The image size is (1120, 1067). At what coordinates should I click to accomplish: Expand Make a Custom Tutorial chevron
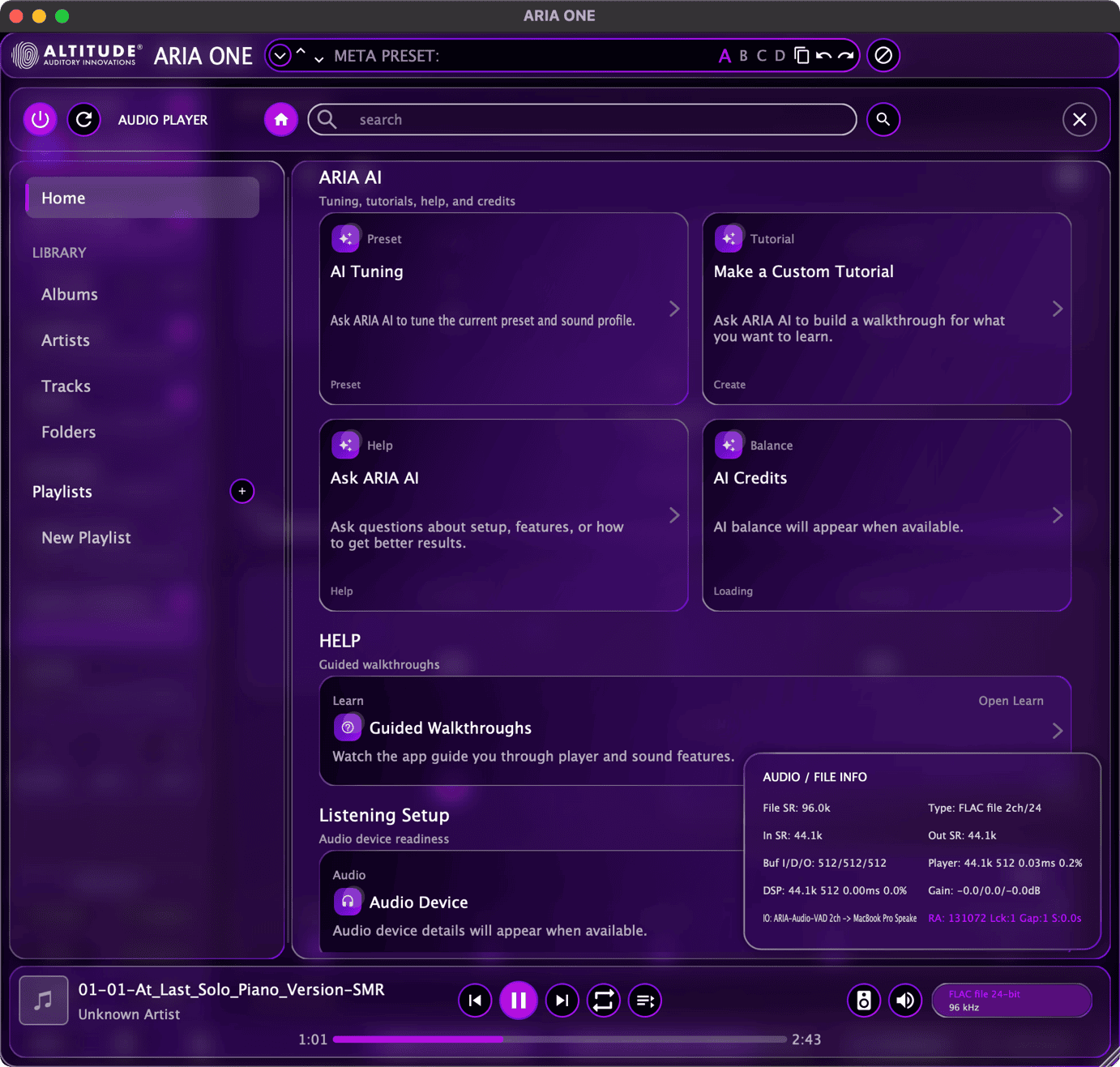[1058, 309]
